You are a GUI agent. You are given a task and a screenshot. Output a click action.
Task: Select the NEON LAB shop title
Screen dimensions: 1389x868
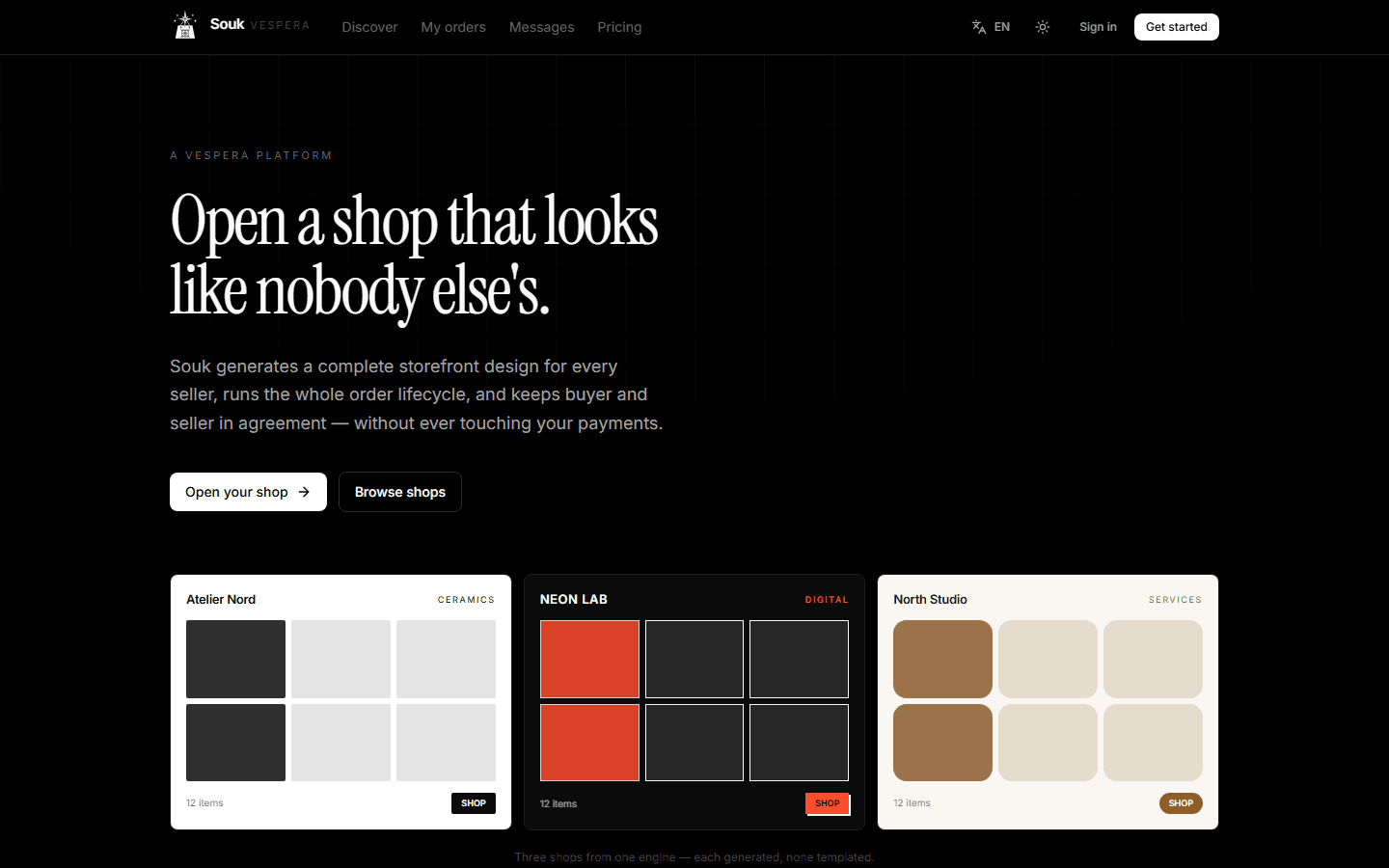[x=574, y=600]
